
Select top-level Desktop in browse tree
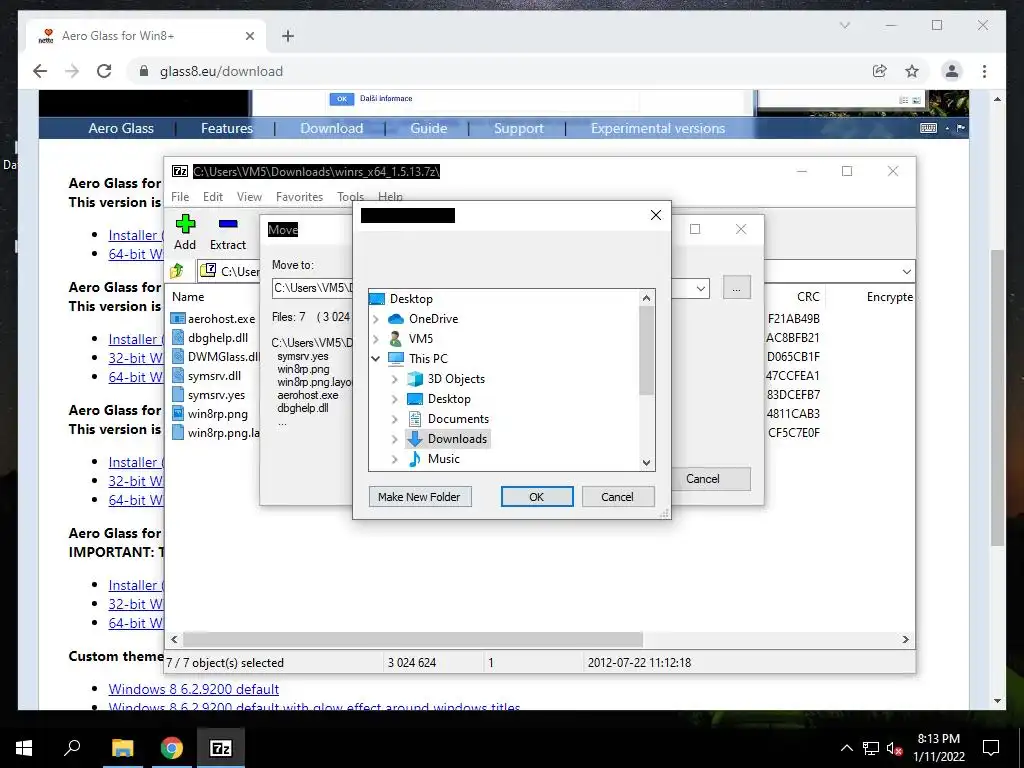[x=401, y=298]
